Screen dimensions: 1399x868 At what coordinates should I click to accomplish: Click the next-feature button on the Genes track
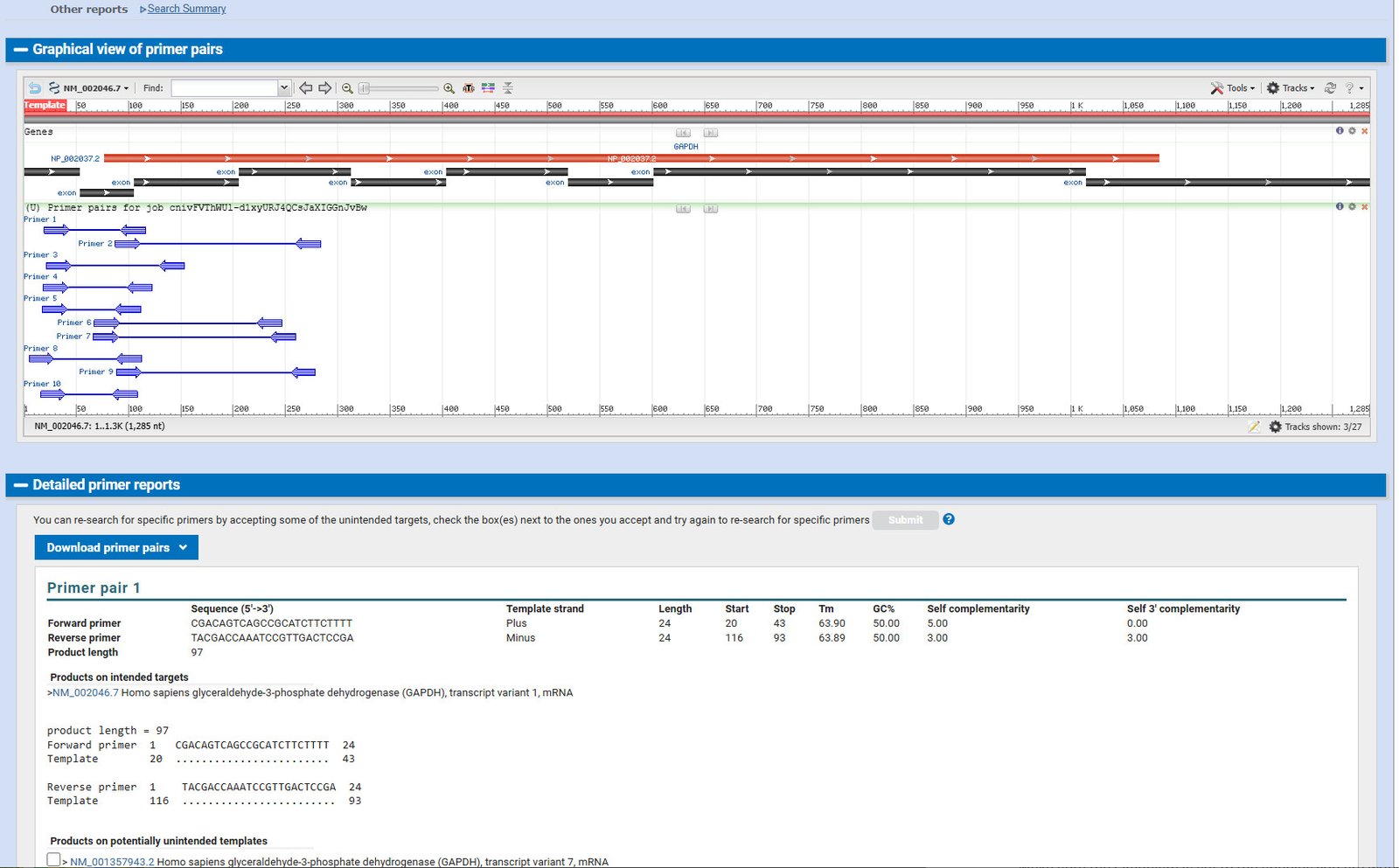pyautogui.click(x=711, y=133)
